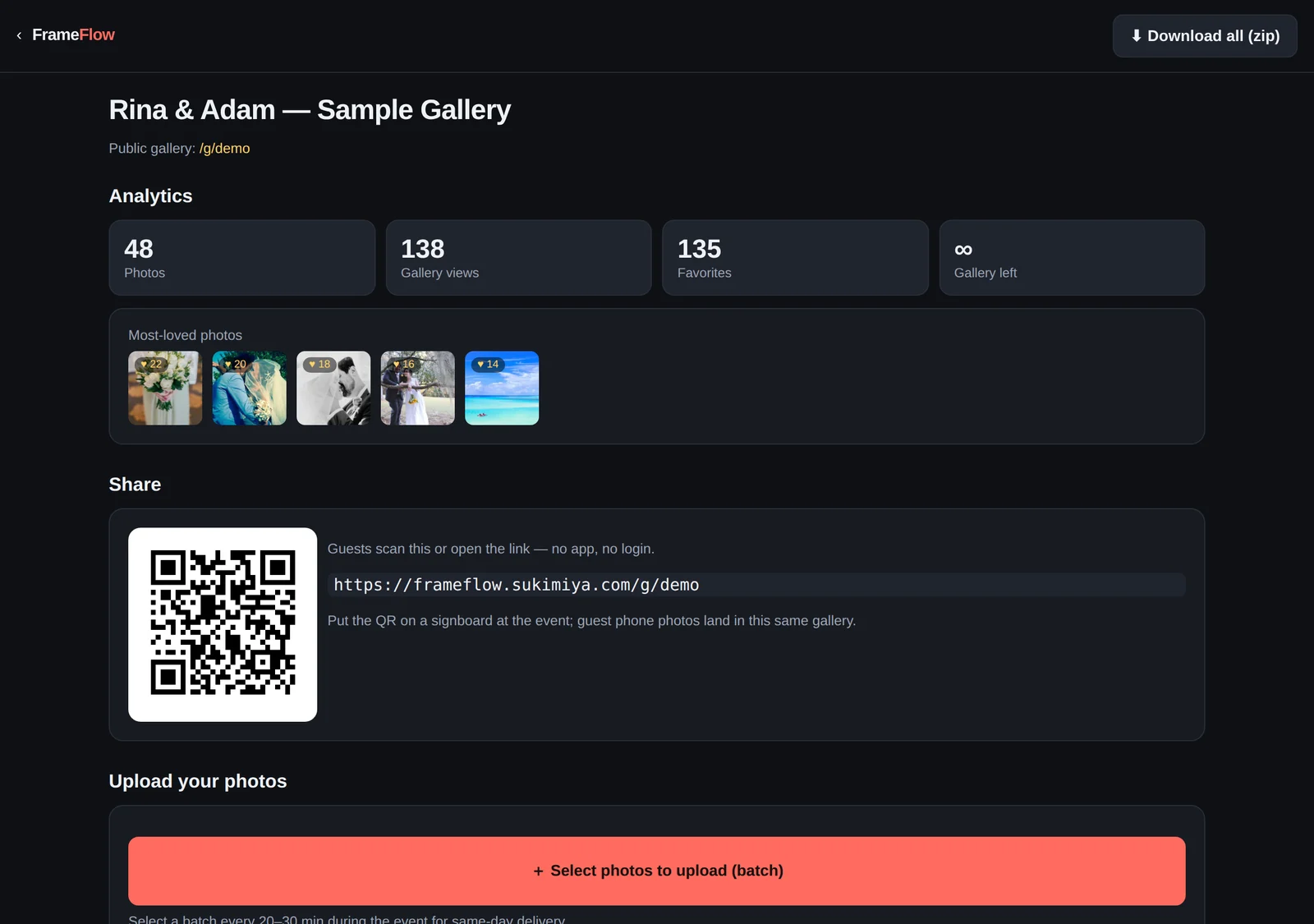Open the outdoor couple photo with 16 hearts
1314x924 pixels.
[417, 388]
